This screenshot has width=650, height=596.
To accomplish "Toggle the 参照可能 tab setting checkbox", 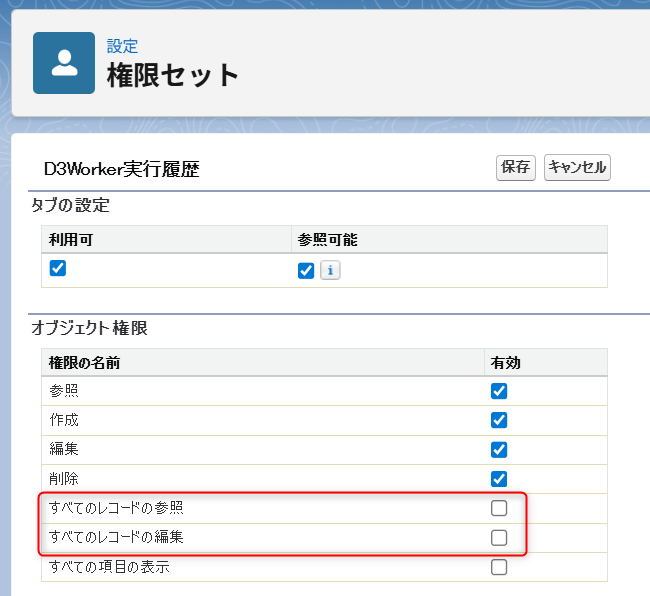I will 306,271.
